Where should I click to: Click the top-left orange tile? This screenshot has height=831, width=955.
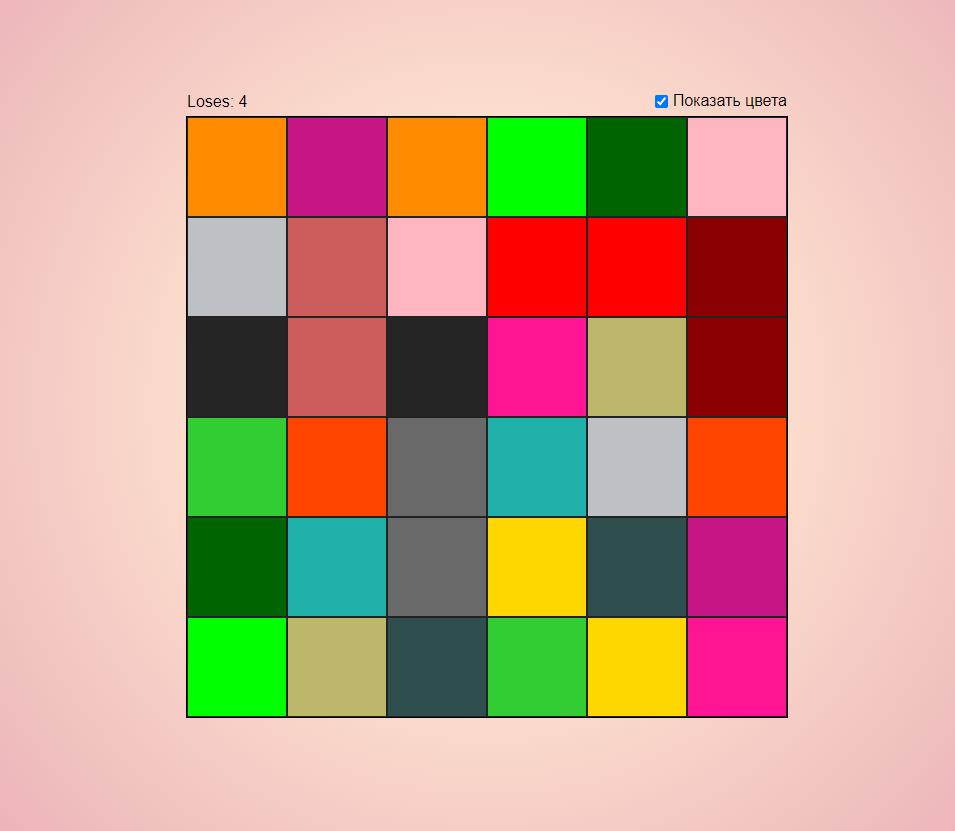tap(236, 166)
